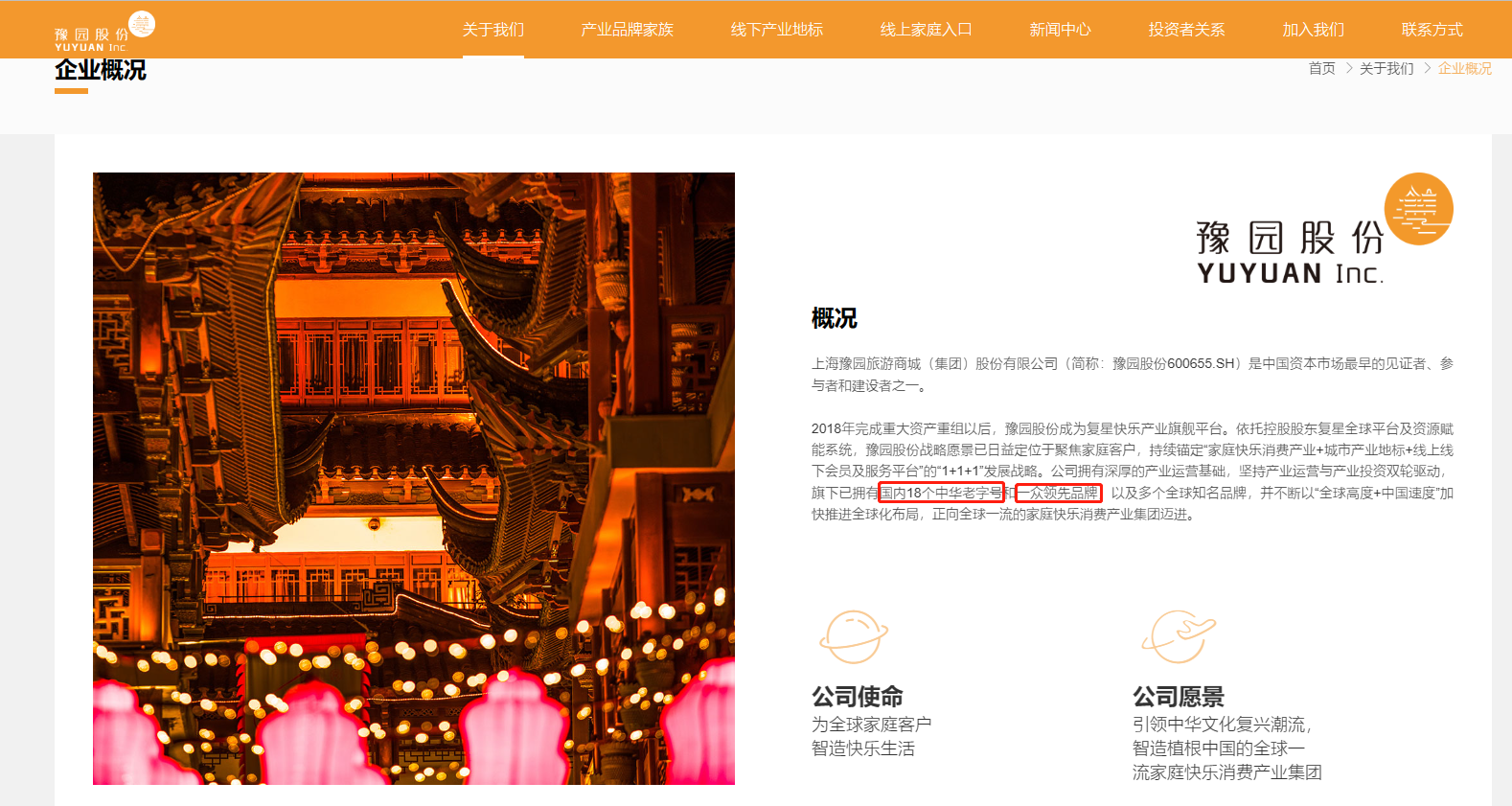1512x806 pixels.
Task: Click the large 豫园股份 YUYUAN Inc. logo
Action: (x=1325, y=230)
